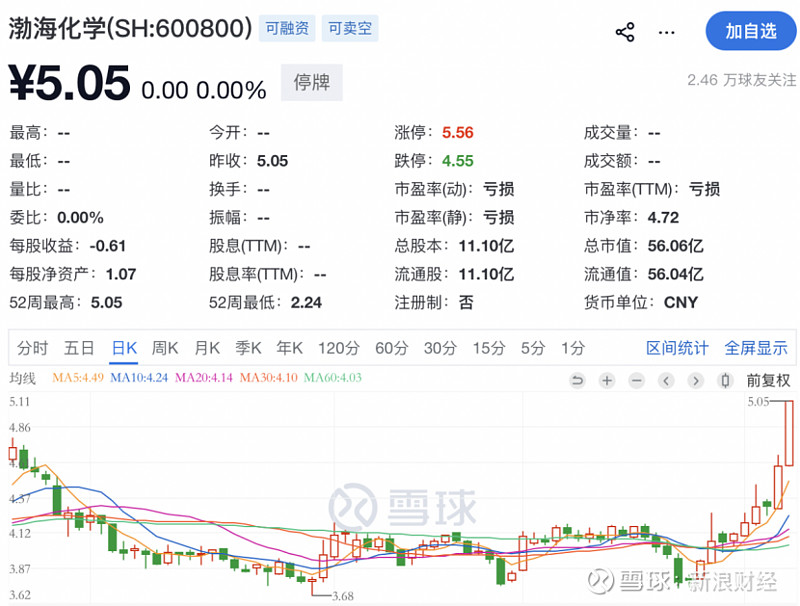Screen dimensions: 800x606
Task: Zoom in on the chart with plus icon
Action: coord(606,381)
